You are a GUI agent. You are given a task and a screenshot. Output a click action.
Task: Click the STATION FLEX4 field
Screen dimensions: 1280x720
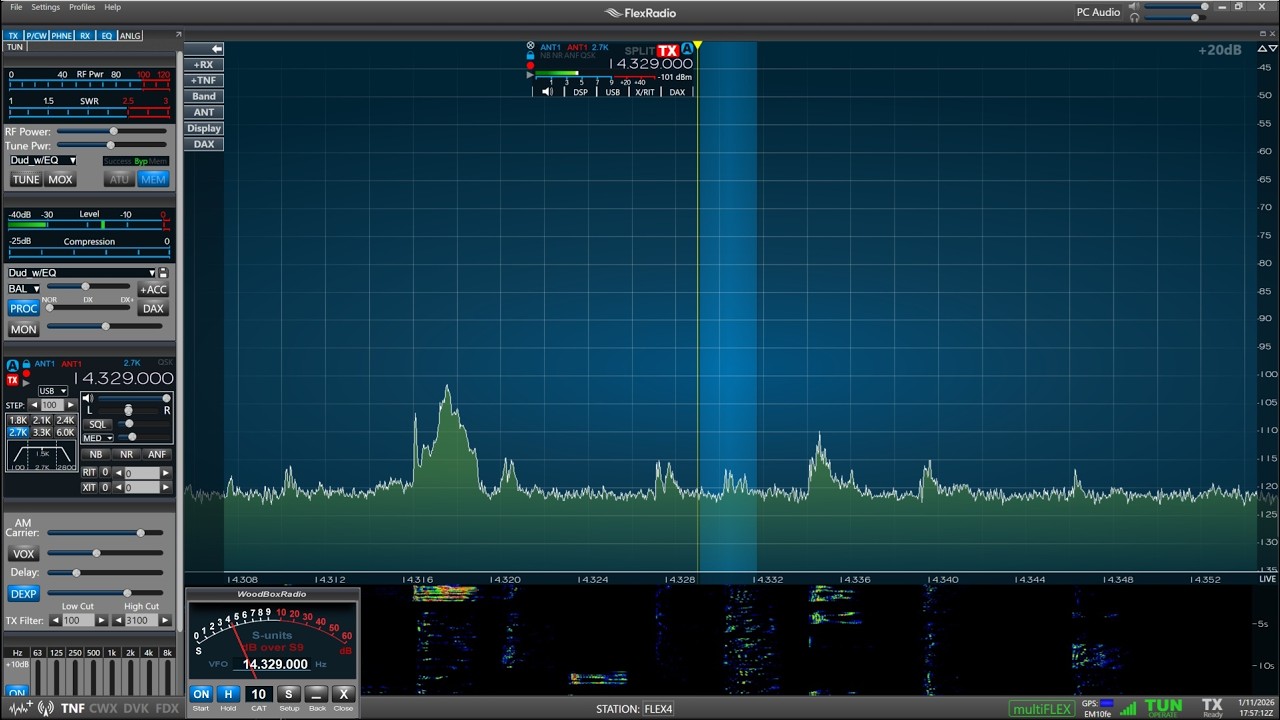tap(658, 709)
